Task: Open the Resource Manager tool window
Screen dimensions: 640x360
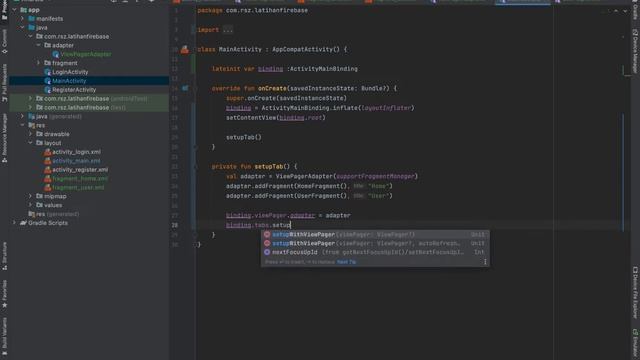Action: coord(4,138)
